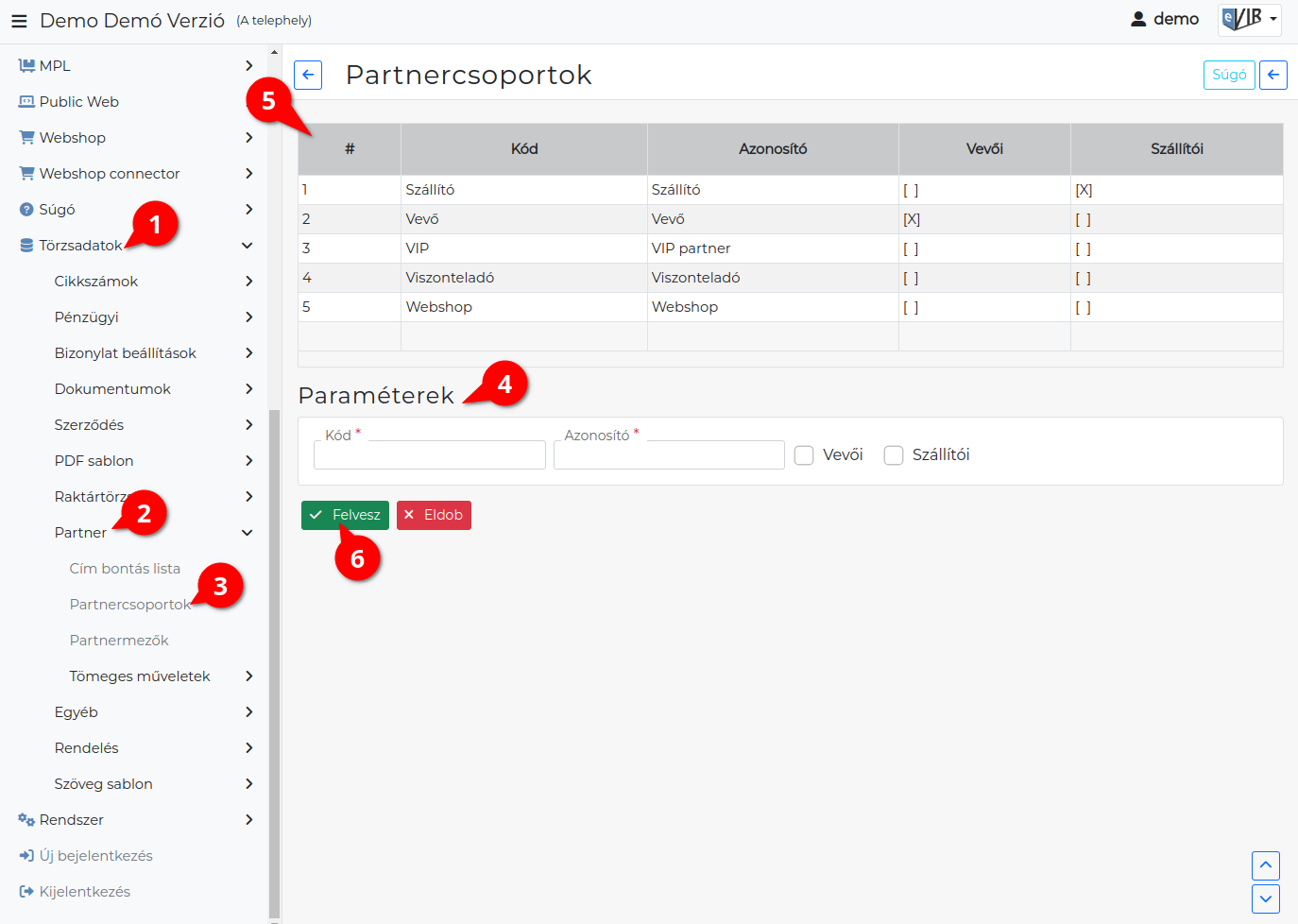1298x924 pixels.
Task: Open Cím bontás lista menu item
Action: [125, 569]
